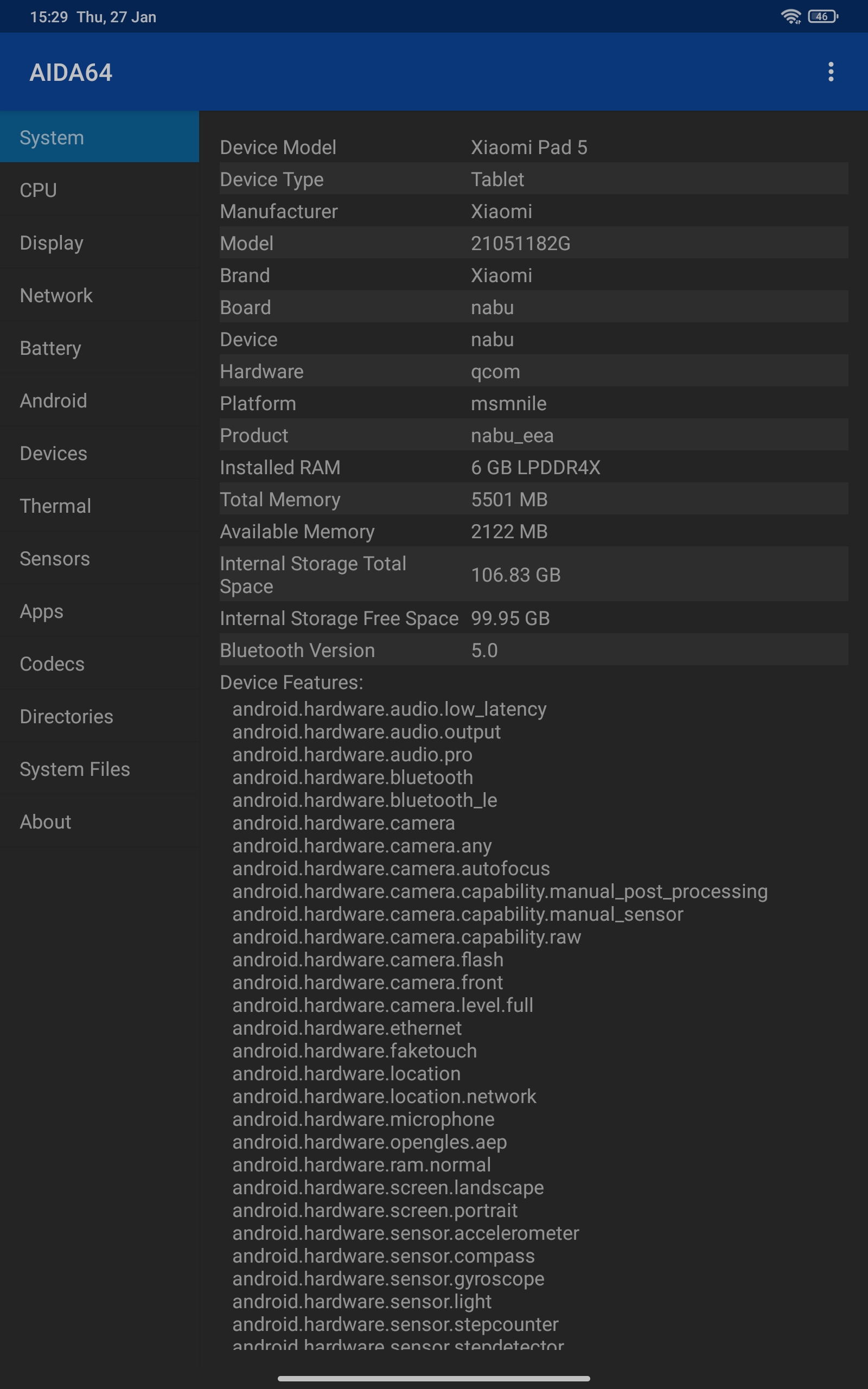Open the About page
Screen dimensions: 868x1389
pos(99,821)
